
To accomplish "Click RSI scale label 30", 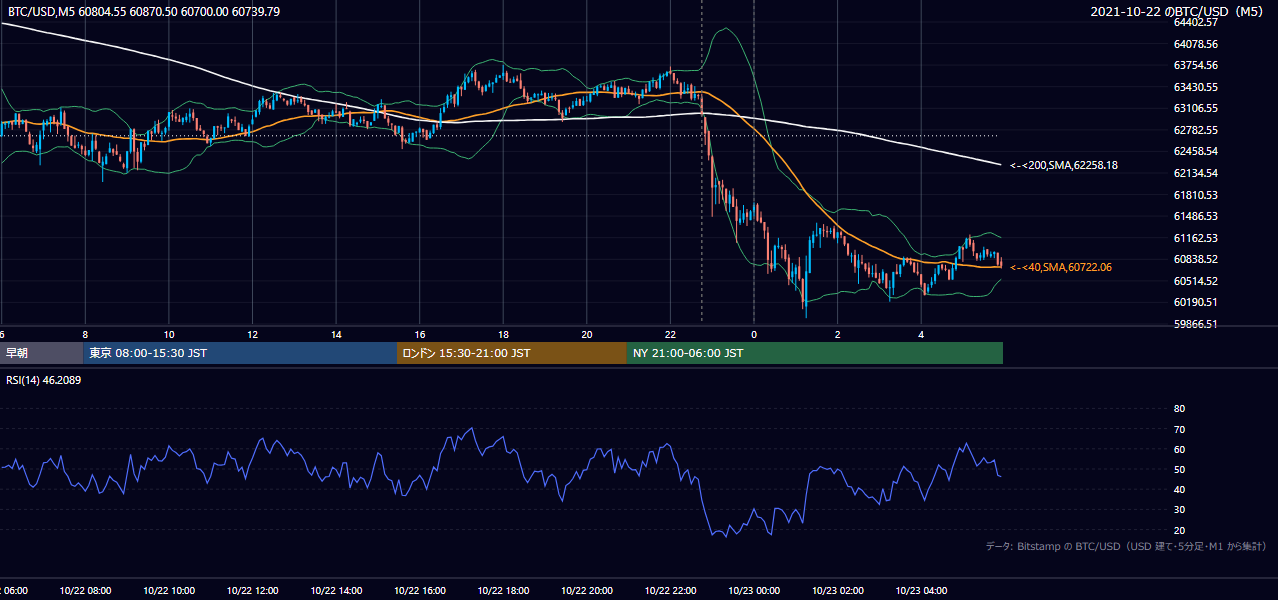I will 1179,510.
